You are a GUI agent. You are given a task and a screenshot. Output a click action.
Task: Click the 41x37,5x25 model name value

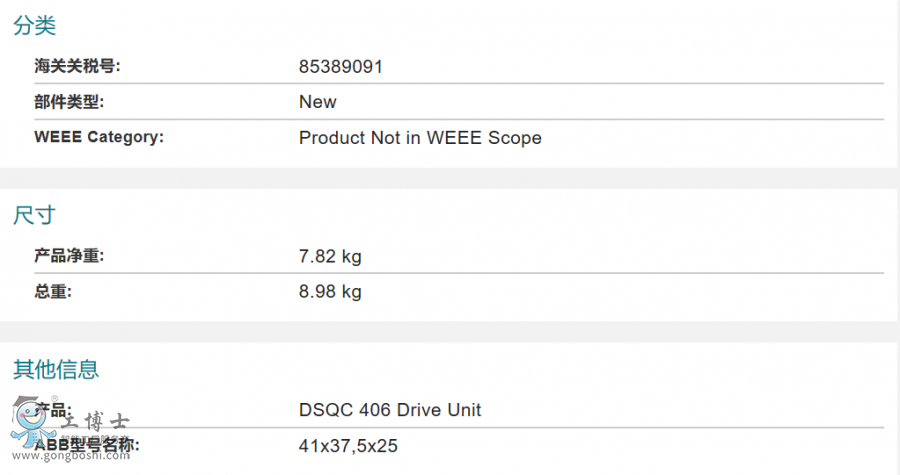click(348, 446)
